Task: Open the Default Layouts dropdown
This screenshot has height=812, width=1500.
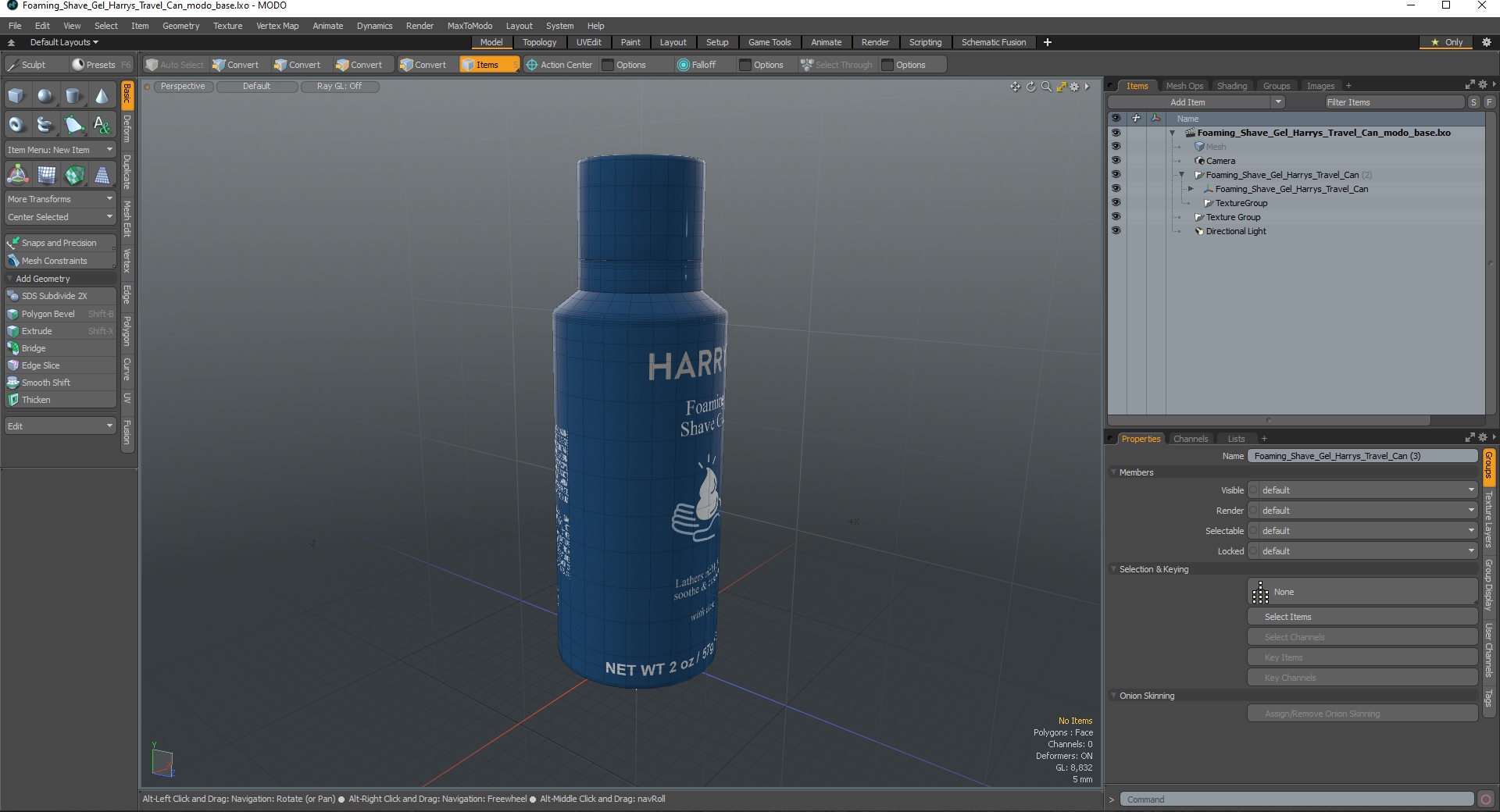Action: pos(62,42)
